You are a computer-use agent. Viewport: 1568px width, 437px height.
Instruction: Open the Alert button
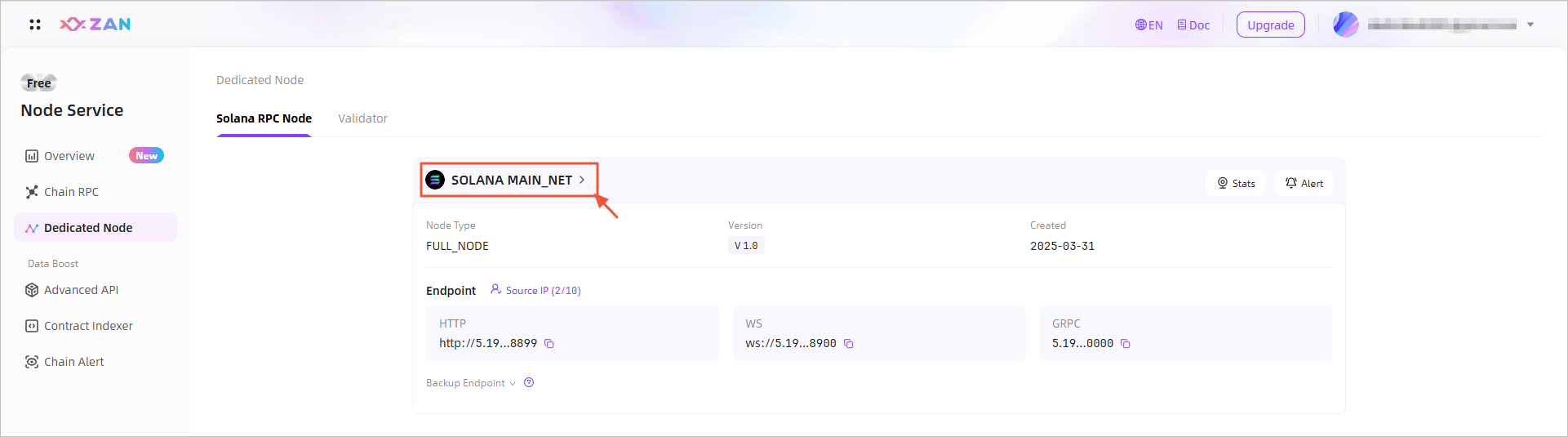pyautogui.click(x=1304, y=183)
